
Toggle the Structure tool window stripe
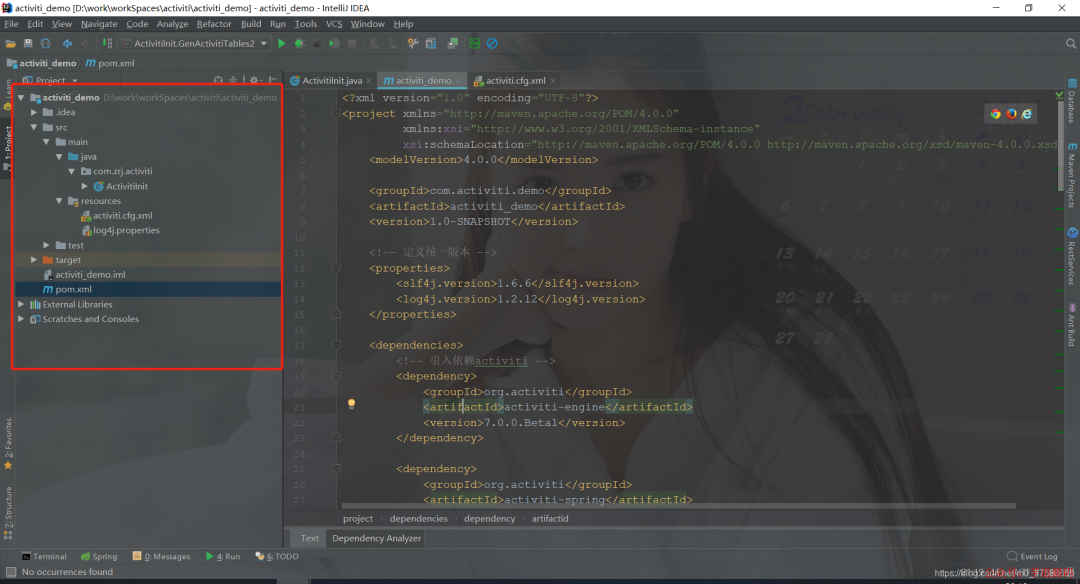(8, 512)
